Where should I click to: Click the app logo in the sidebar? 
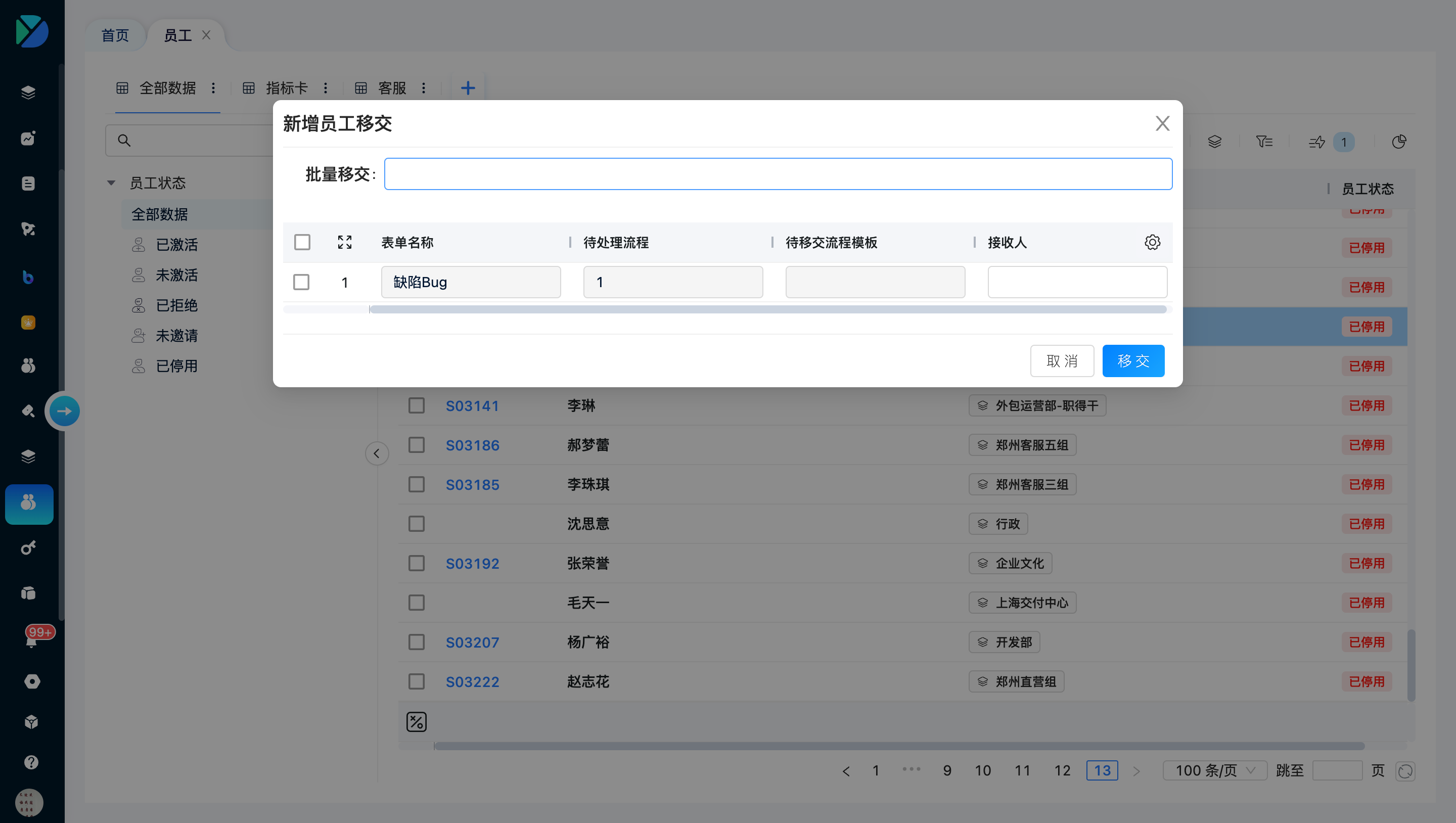pyautogui.click(x=32, y=32)
